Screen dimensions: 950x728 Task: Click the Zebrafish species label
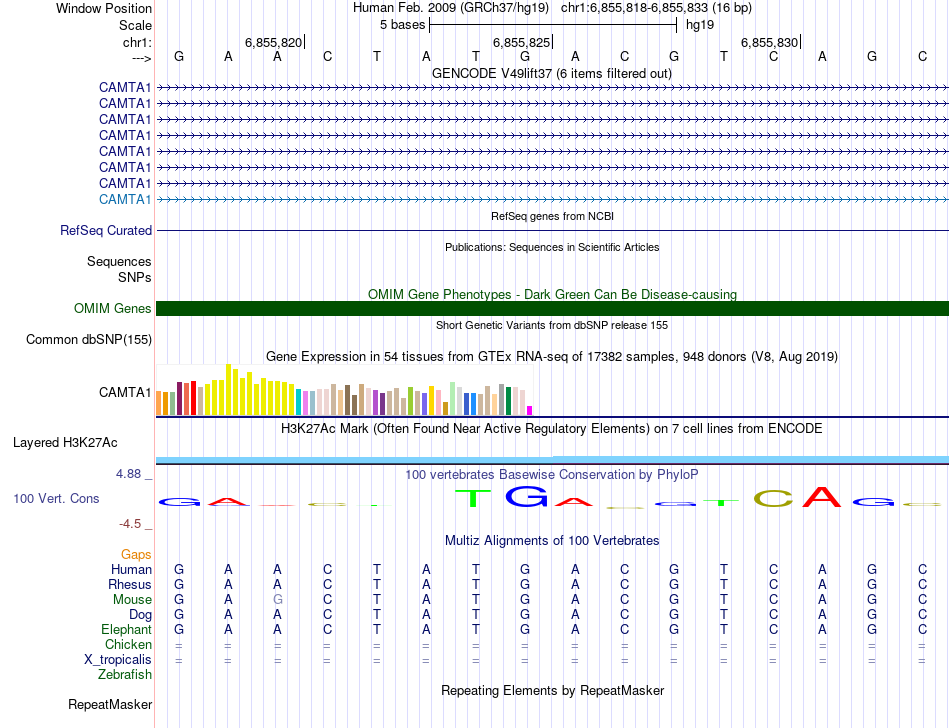pos(125,675)
